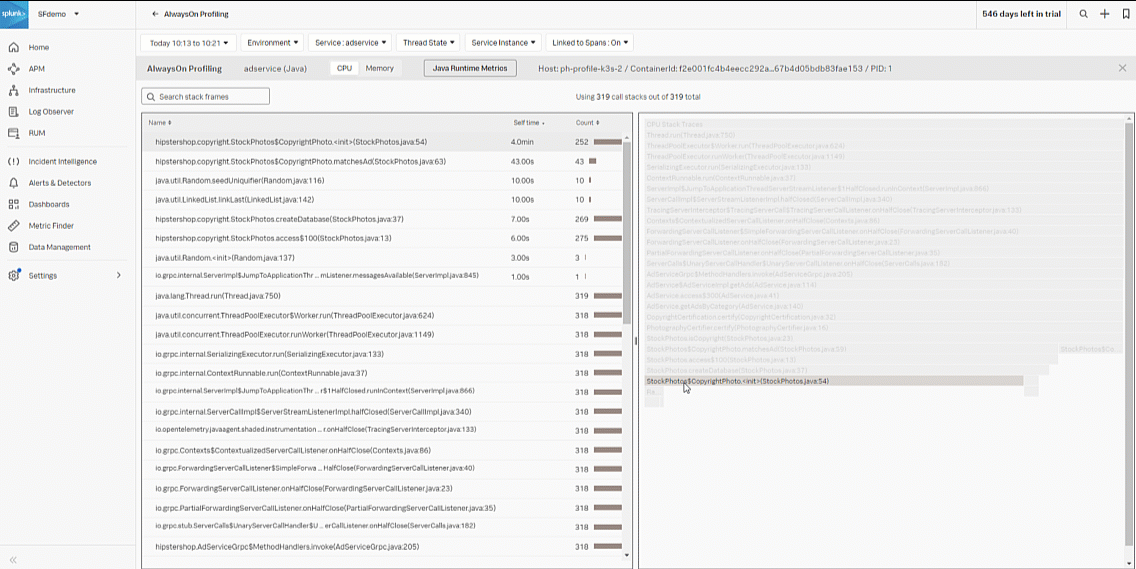1136x569 pixels.
Task: Click the plus icon in top bar
Action: coord(1105,14)
